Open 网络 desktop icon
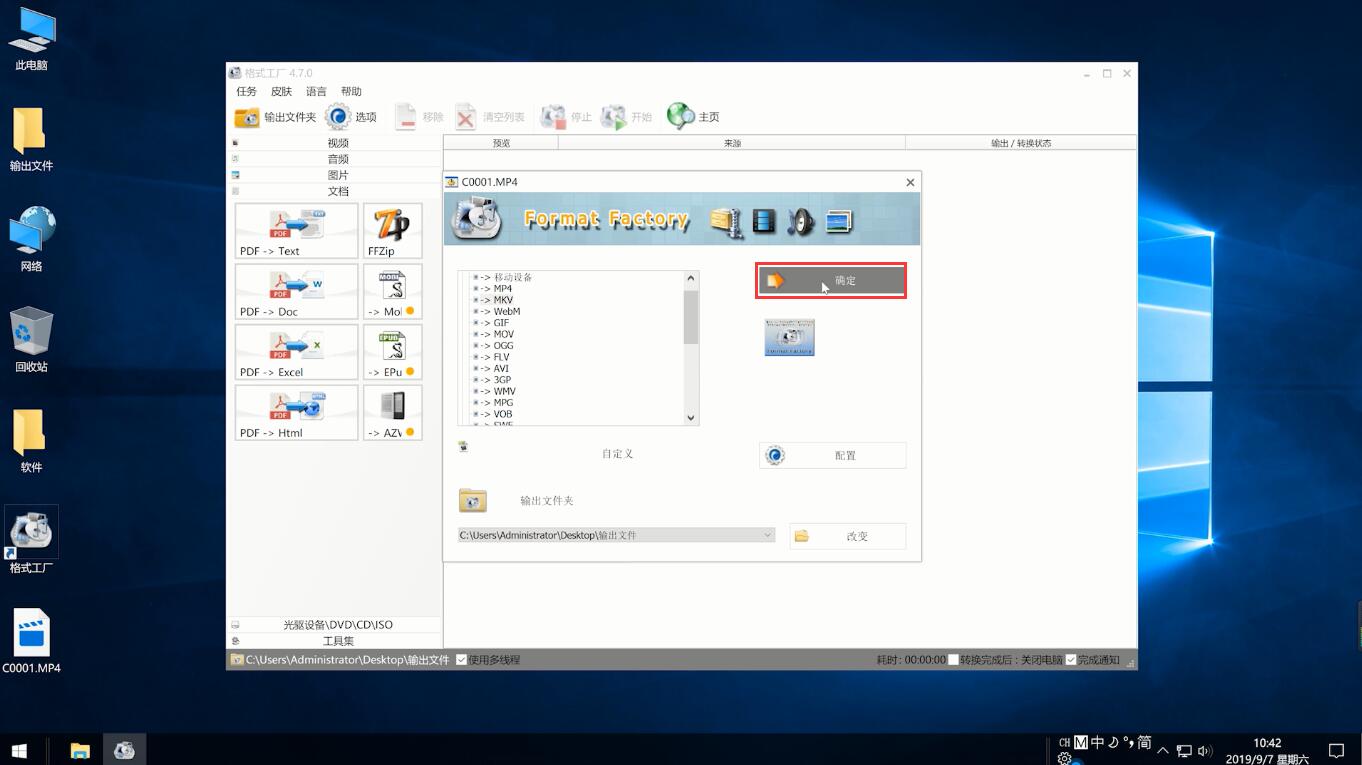This screenshot has height=765, width=1362. [x=31, y=240]
